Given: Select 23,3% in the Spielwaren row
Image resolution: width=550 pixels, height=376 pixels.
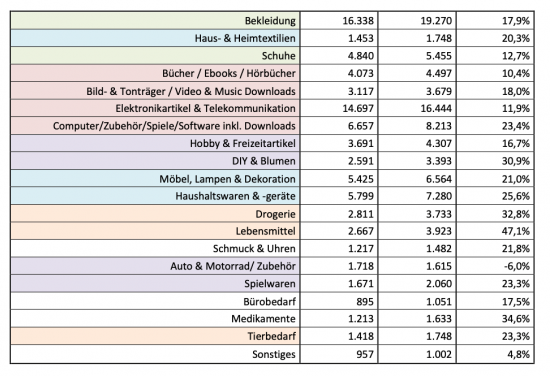Looking at the screenshot, I should pos(516,284).
